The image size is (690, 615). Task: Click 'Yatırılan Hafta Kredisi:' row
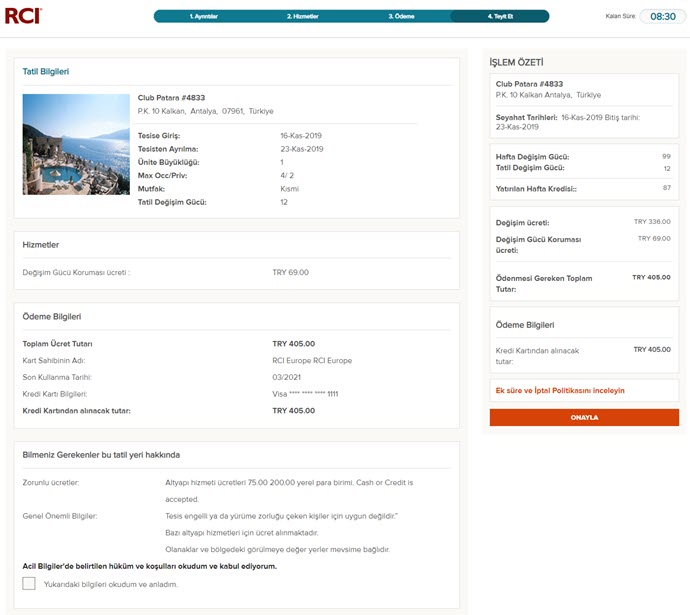coord(583,189)
